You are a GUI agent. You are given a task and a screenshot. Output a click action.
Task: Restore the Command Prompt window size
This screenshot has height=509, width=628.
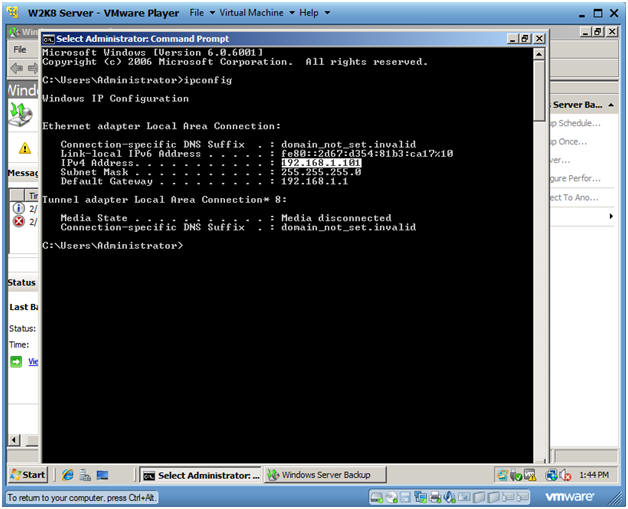pyautogui.click(x=525, y=38)
